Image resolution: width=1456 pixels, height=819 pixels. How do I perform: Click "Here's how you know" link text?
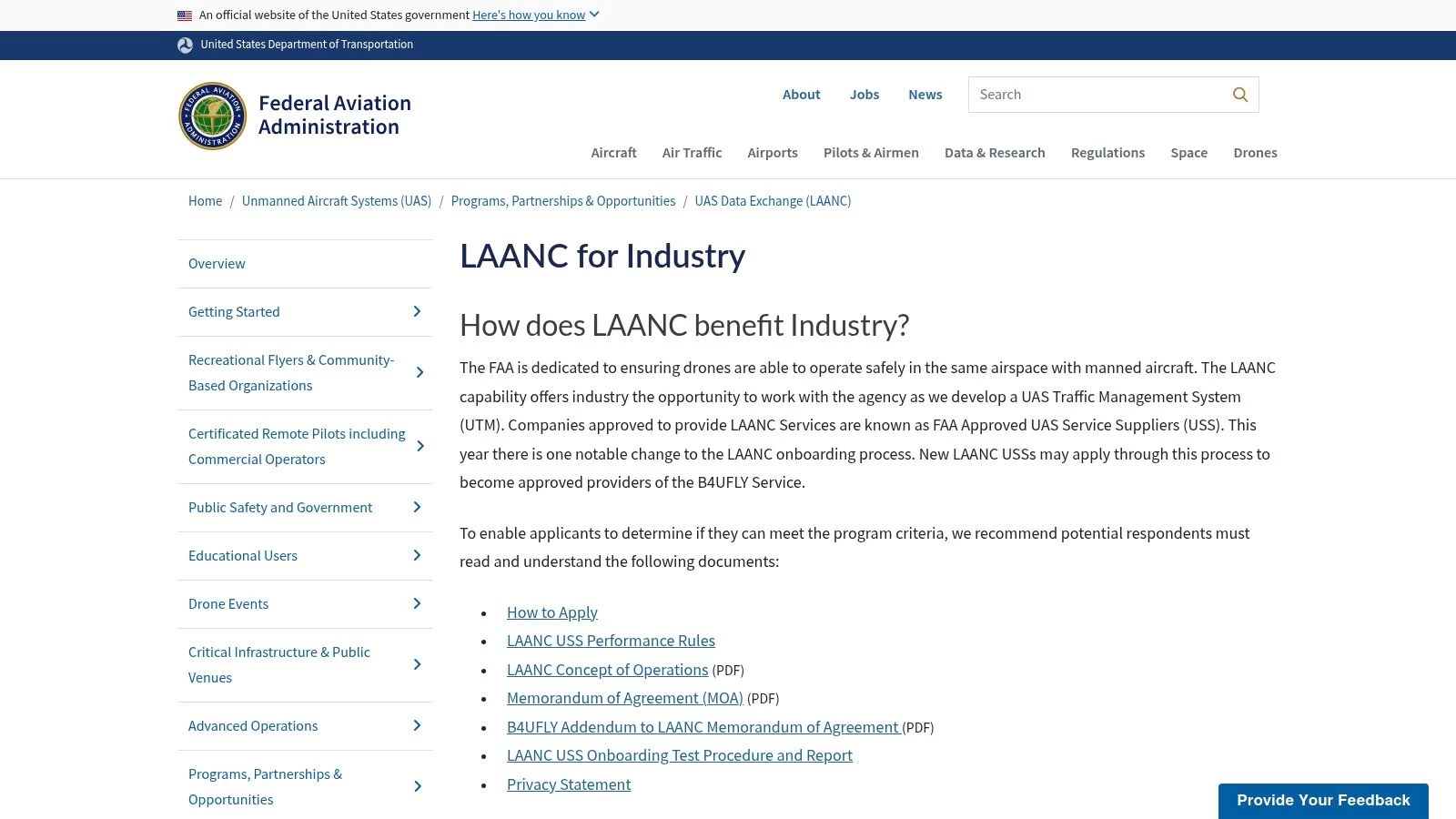tap(529, 15)
